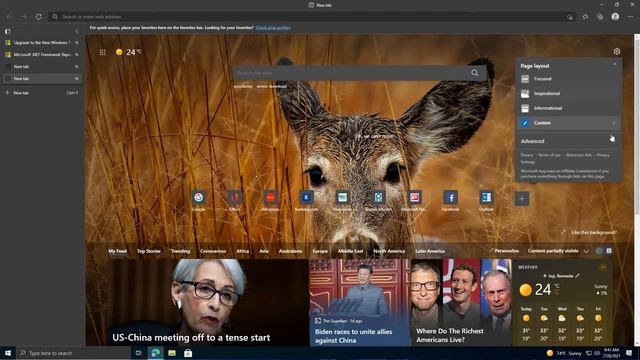Switch to the Asia feed tab
Viewport: 640px width, 360px height.
coord(264,251)
